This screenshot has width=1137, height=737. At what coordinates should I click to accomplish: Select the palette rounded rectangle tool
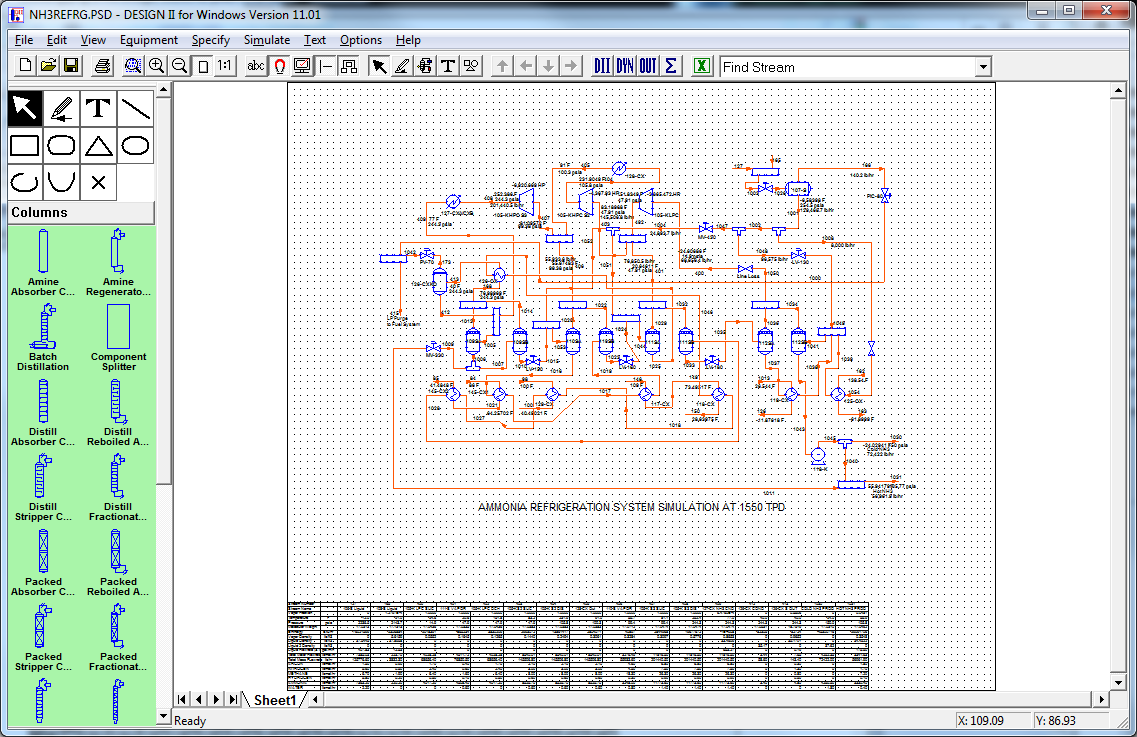(62, 145)
